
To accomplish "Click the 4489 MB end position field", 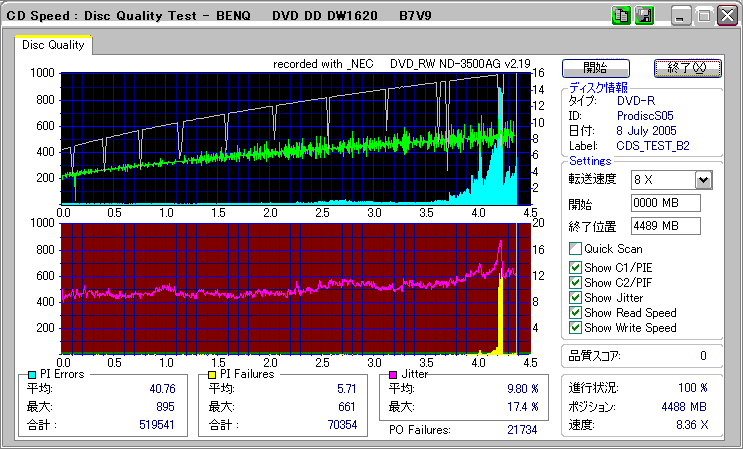I will tap(665, 225).
